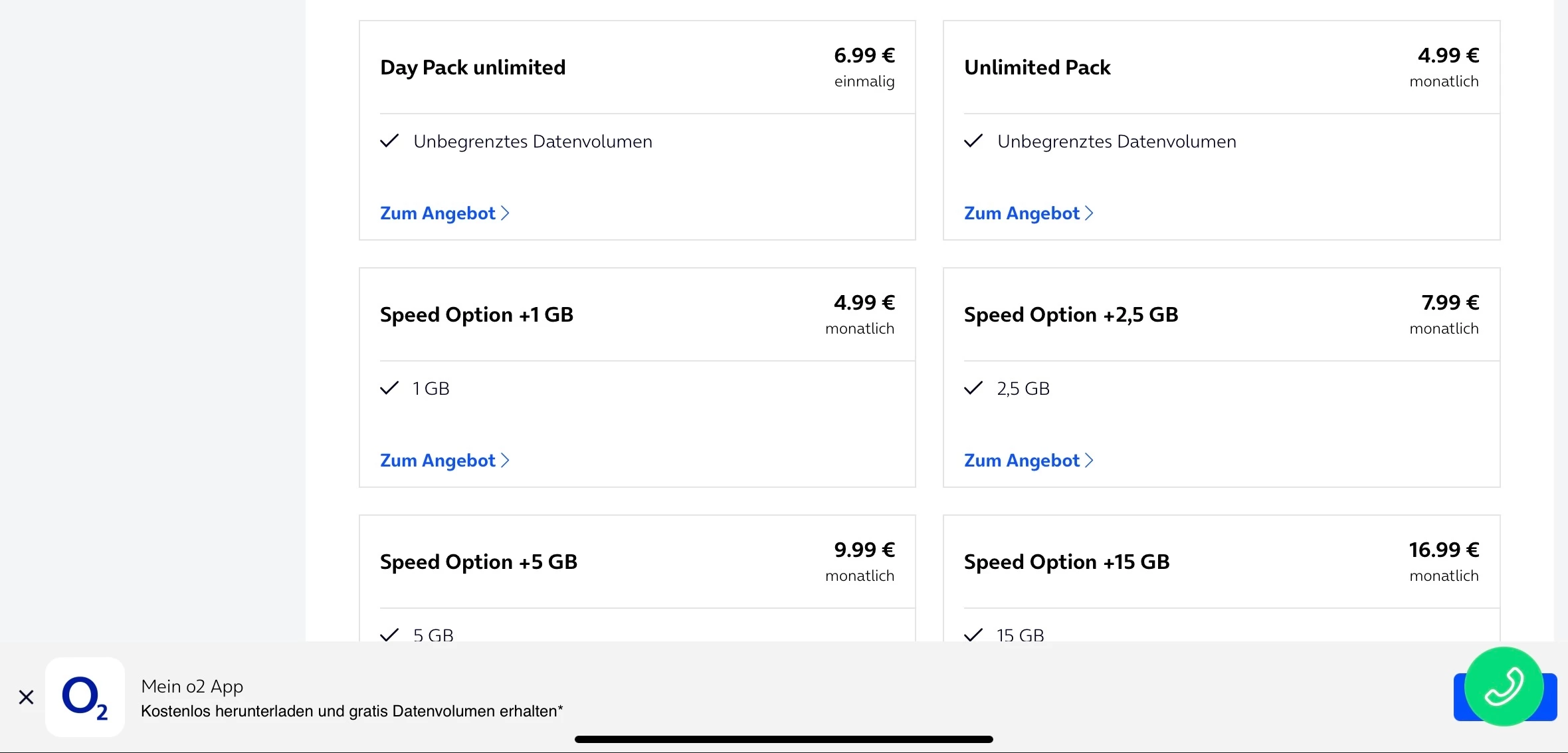Dismiss the Mein o2 App banner
Viewport: 1568px width, 753px height.
click(26, 697)
